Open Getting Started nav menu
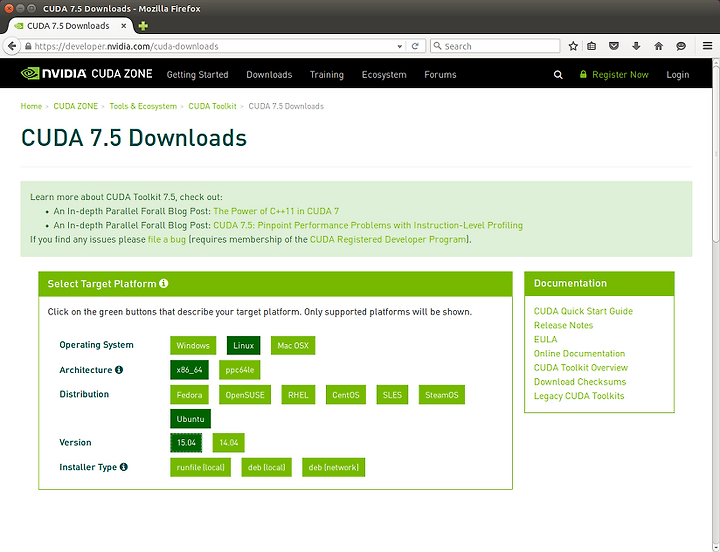 point(197,74)
